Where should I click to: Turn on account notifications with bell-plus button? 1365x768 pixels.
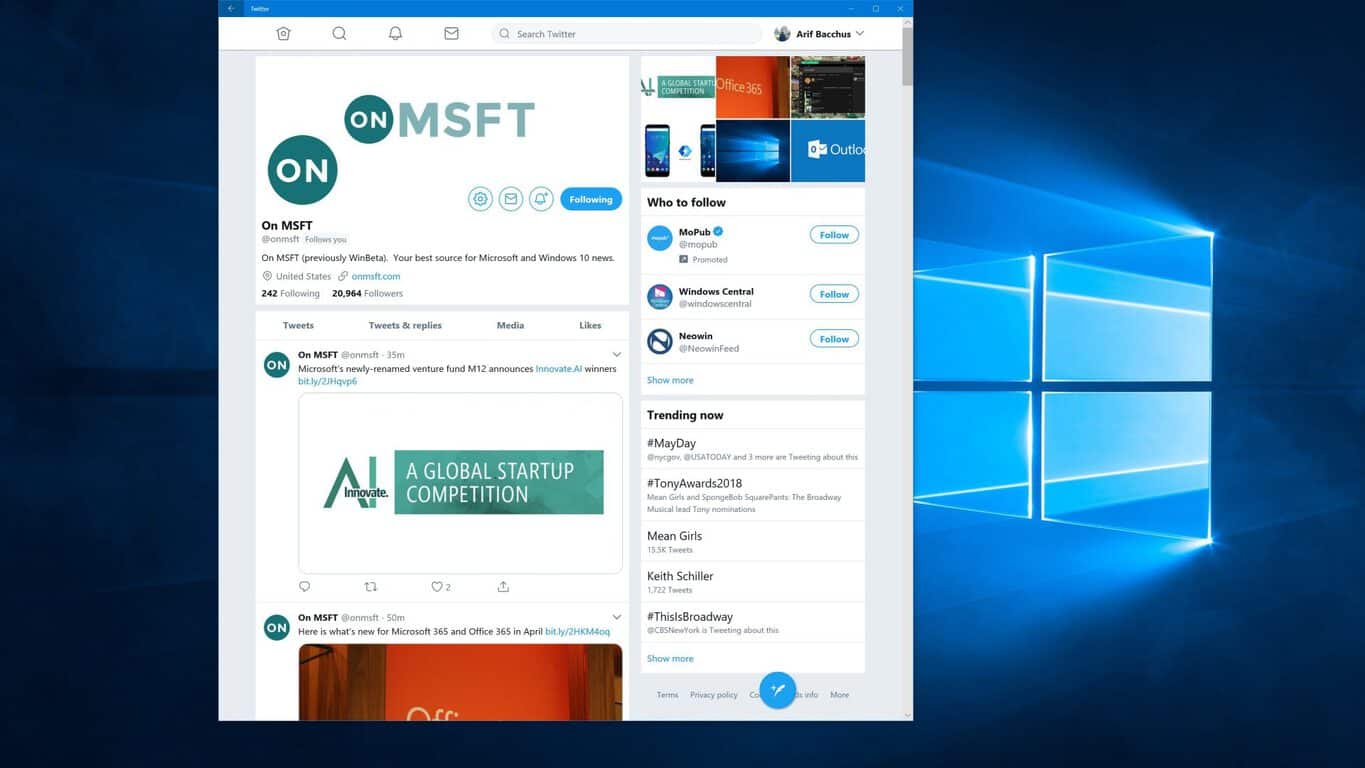541,199
